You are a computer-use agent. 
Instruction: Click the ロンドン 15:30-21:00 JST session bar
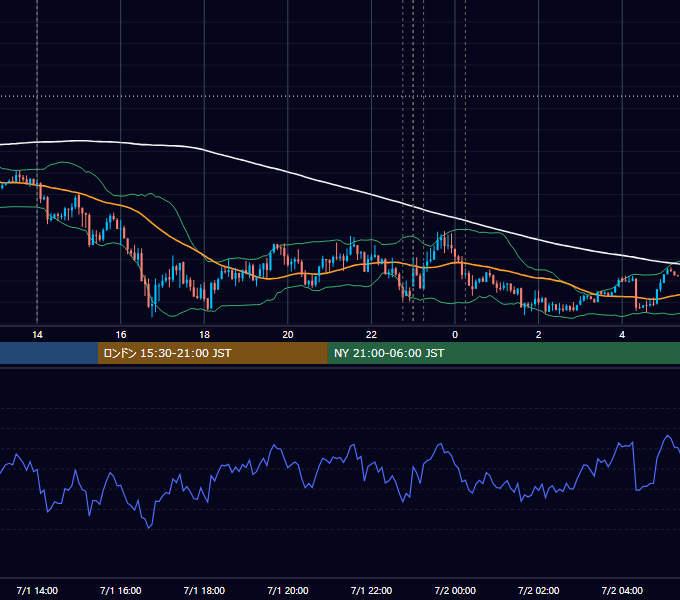[x=212, y=353]
